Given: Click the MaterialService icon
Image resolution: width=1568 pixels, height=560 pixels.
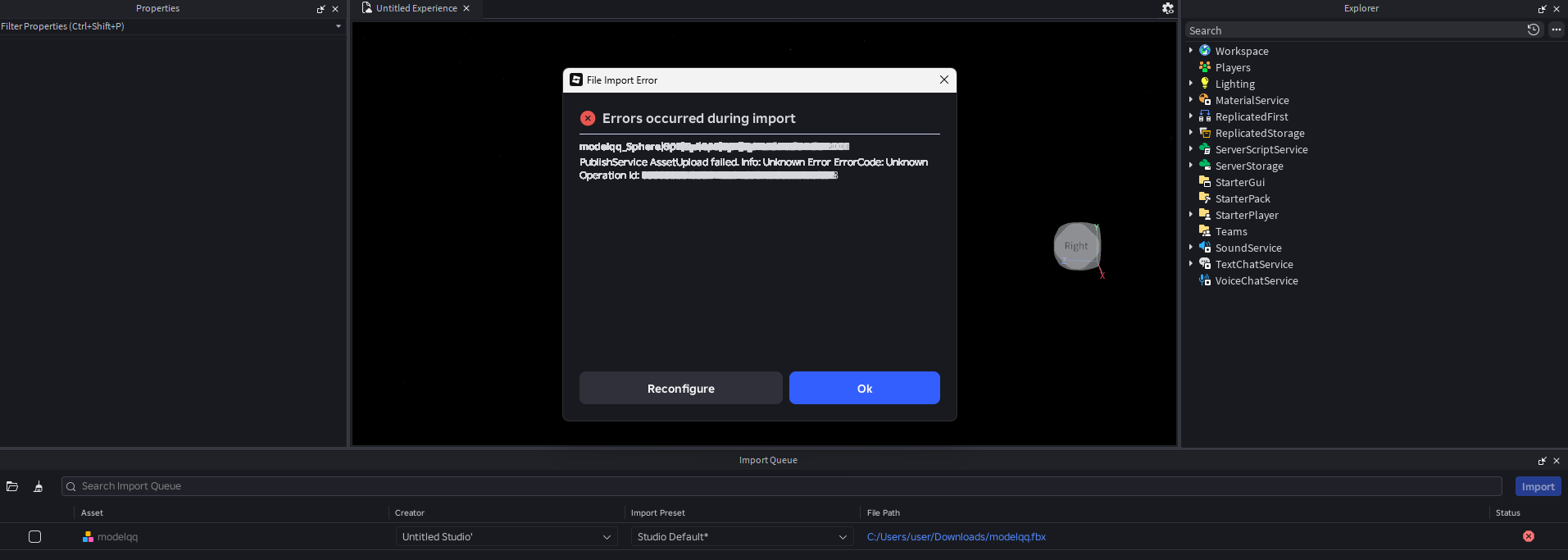Looking at the screenshot, I should tap(1205, 100).
